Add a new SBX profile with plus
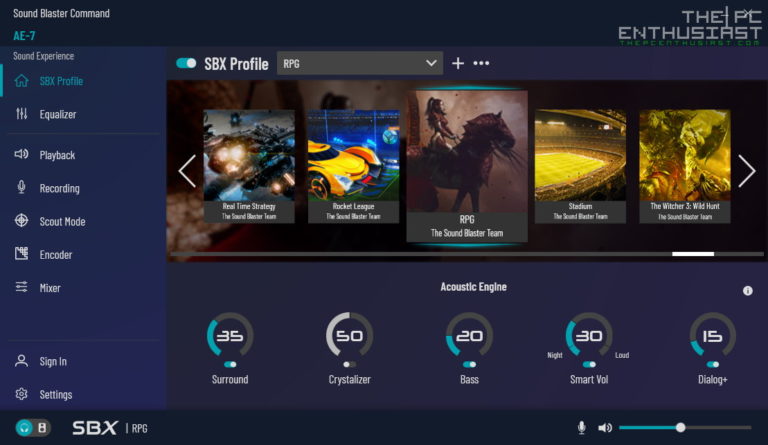The width and height of the screenshot is (768, 445). click(x=458, y=63)
